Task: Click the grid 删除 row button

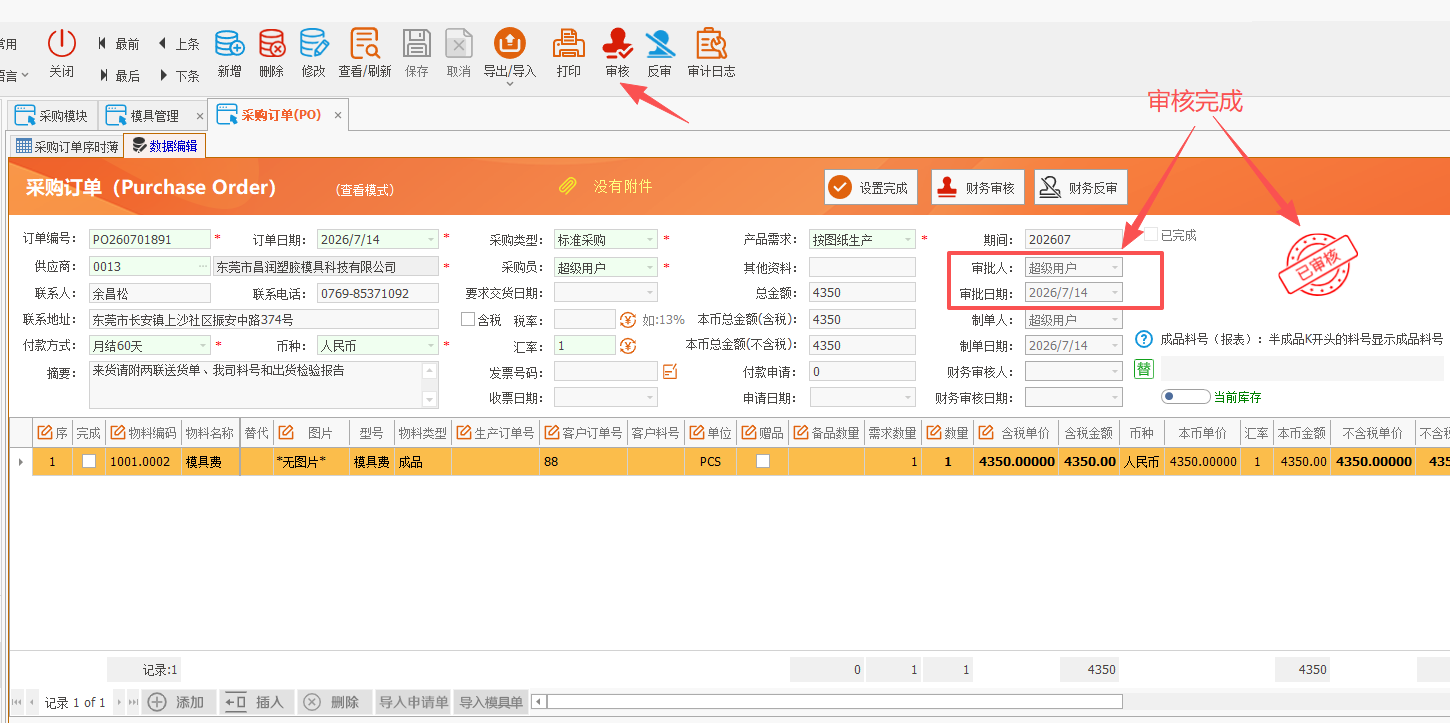Action: pyautogui.click(x=334, y=702)
